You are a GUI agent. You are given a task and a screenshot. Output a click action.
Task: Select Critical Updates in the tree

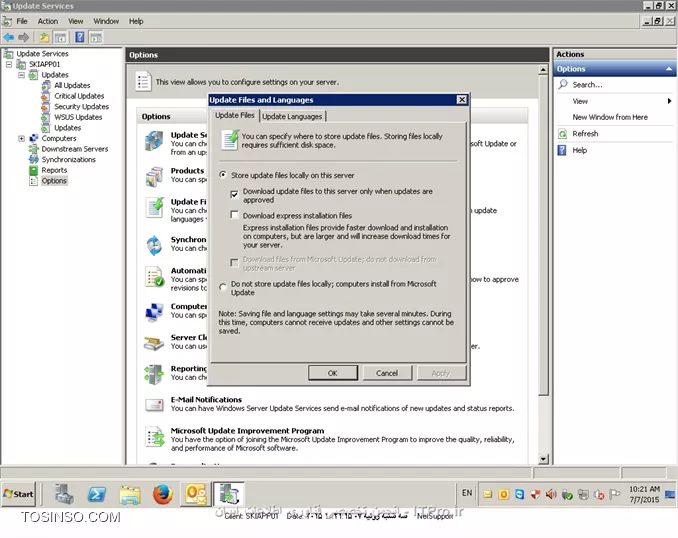pos(79,96)
